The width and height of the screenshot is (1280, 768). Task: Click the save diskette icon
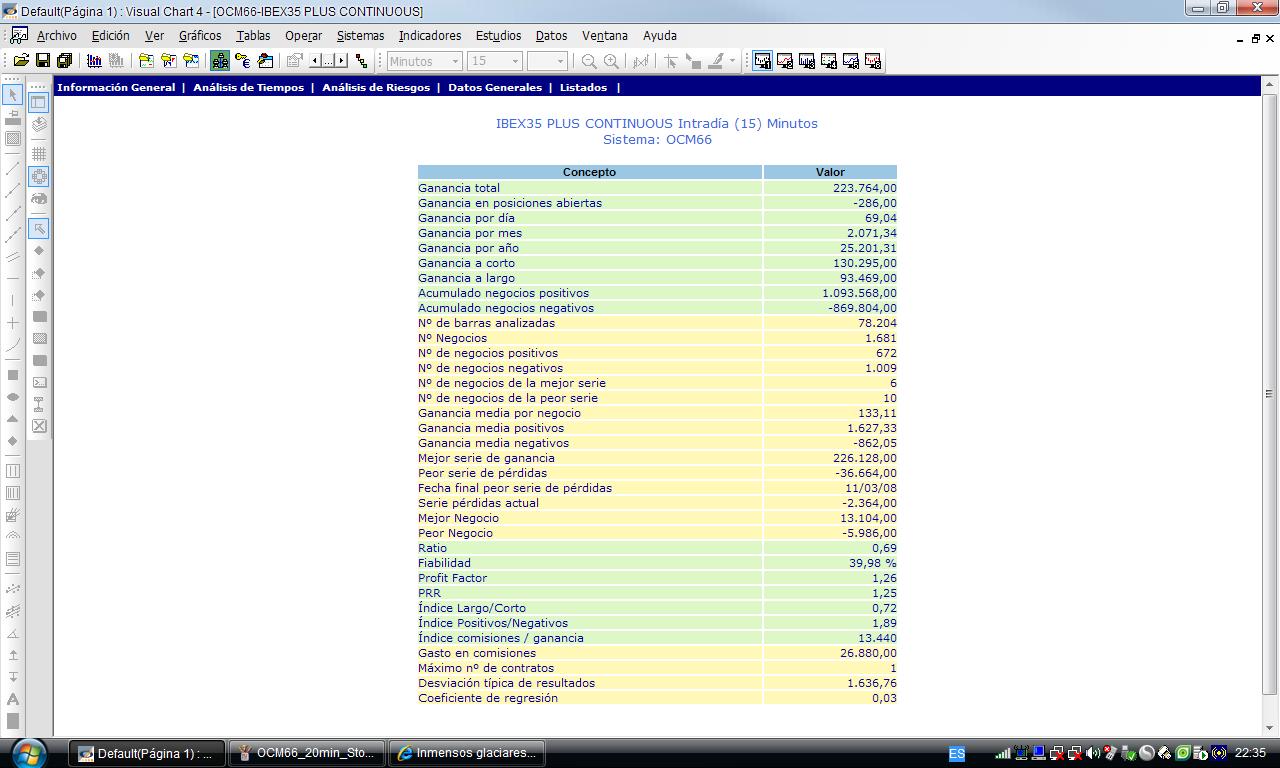click(x=42, y=61)
